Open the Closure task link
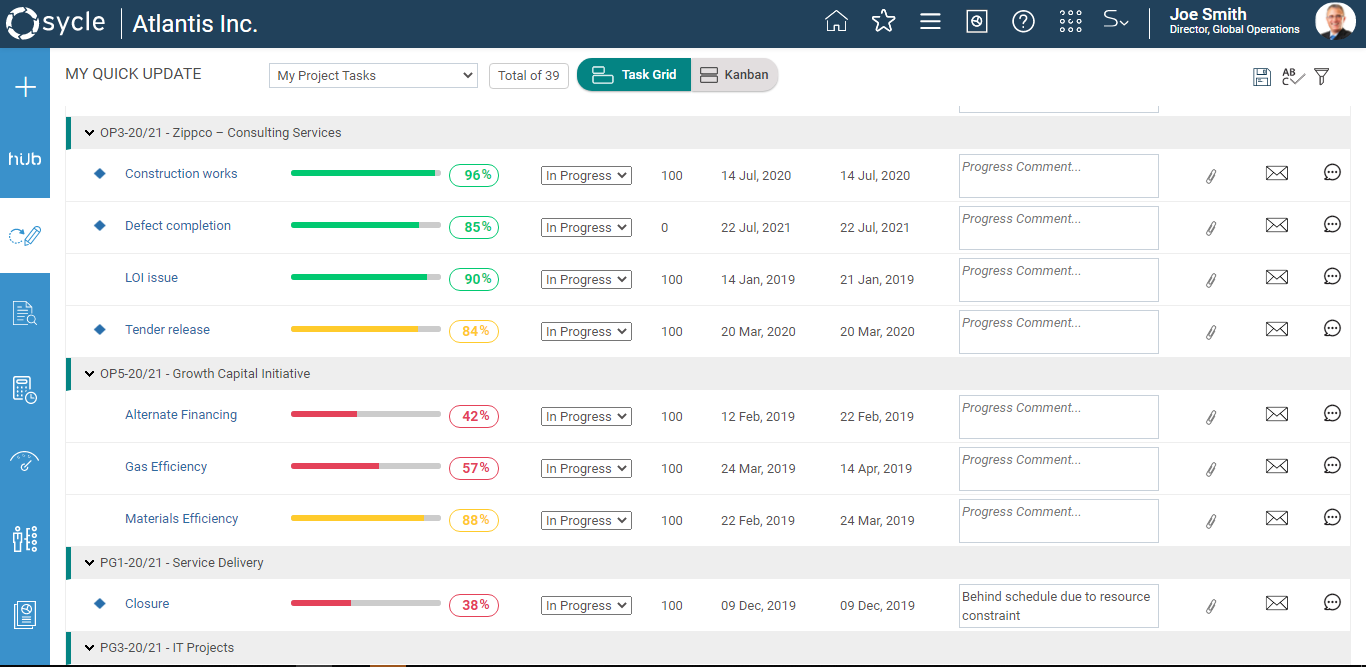Viewport: 1366px width, 667px height. pos(147,604)
